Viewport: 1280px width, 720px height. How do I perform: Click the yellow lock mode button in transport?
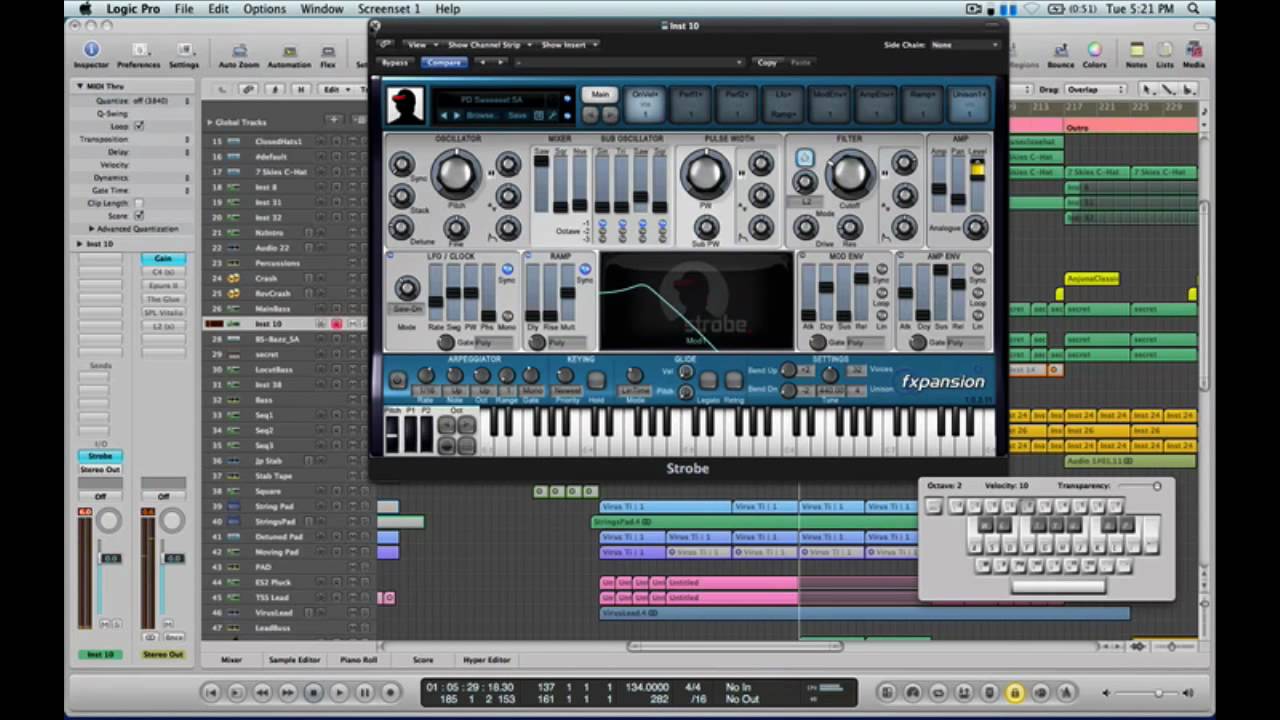click(1014, 692)
